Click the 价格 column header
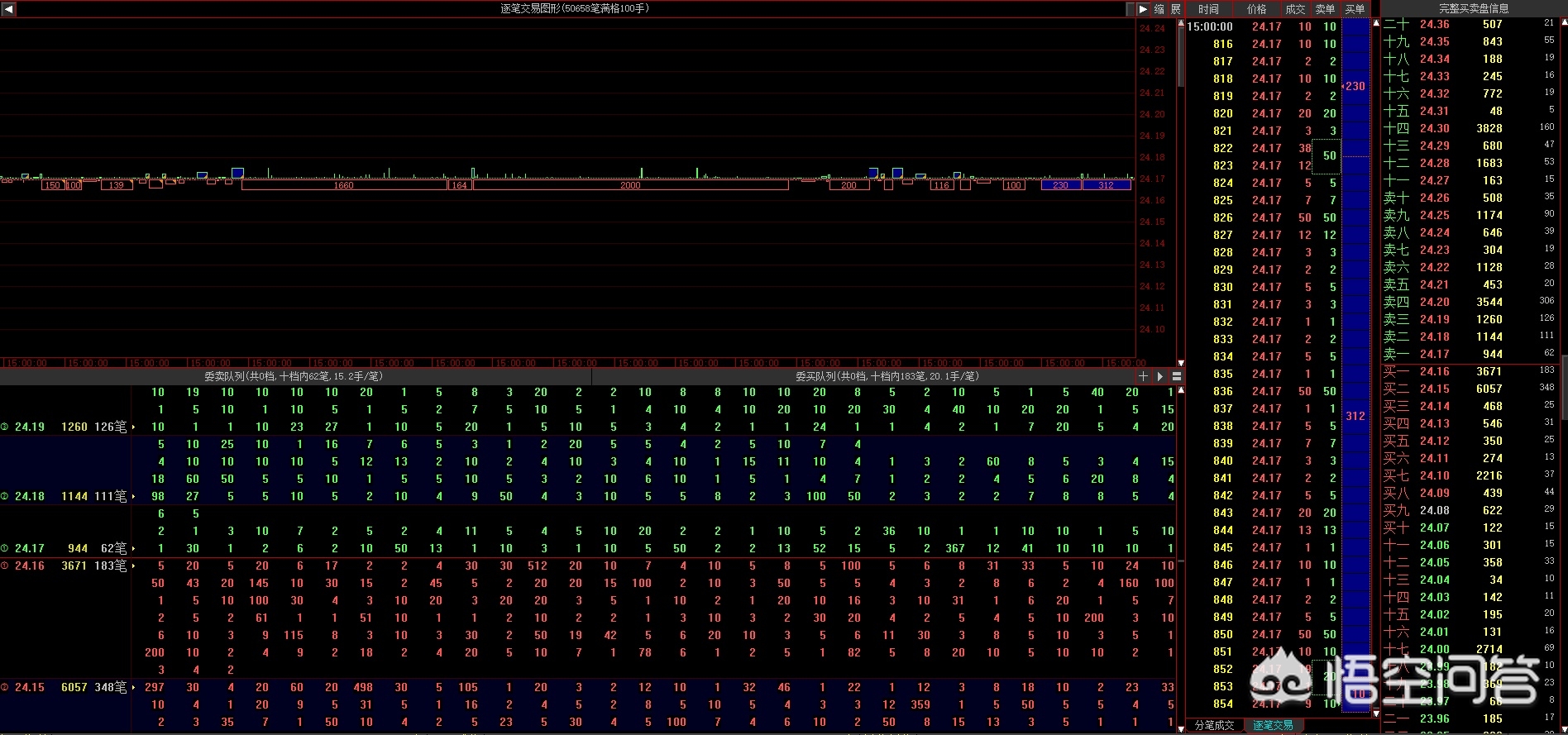The height and width of the screenshot is (735, 1568). [x=1256, y=9]
